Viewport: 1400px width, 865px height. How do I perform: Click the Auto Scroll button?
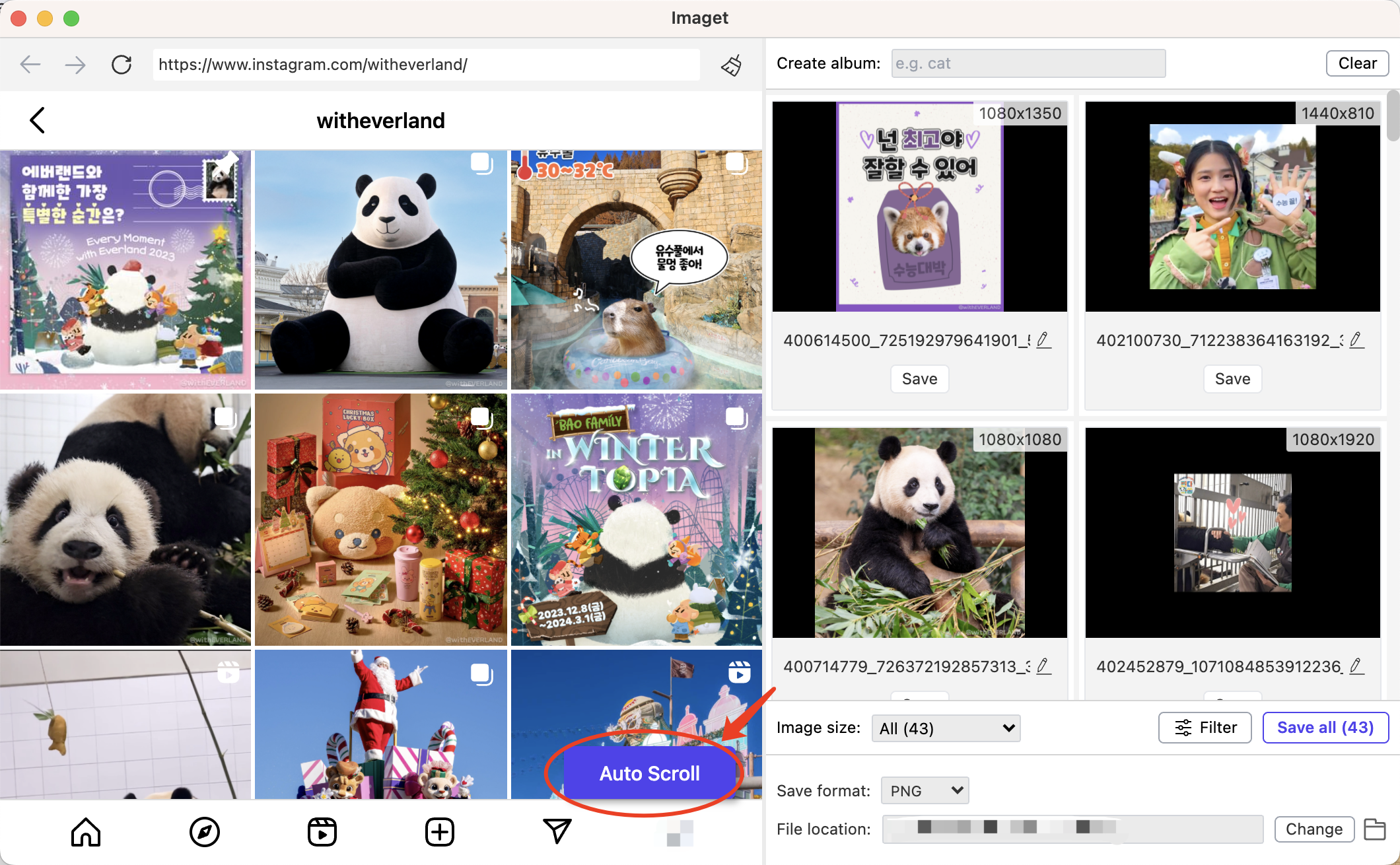coord(649,774)
